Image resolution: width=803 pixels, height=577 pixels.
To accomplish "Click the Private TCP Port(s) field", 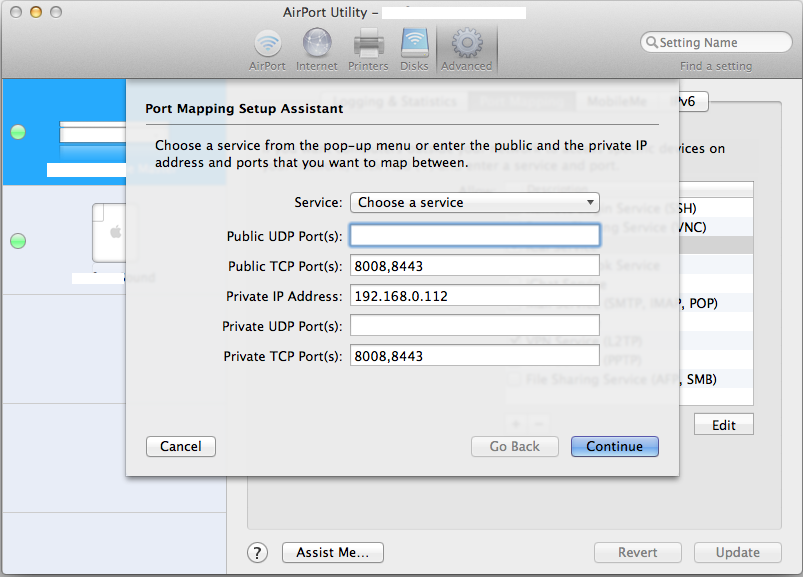I will [x=475, y=356].
